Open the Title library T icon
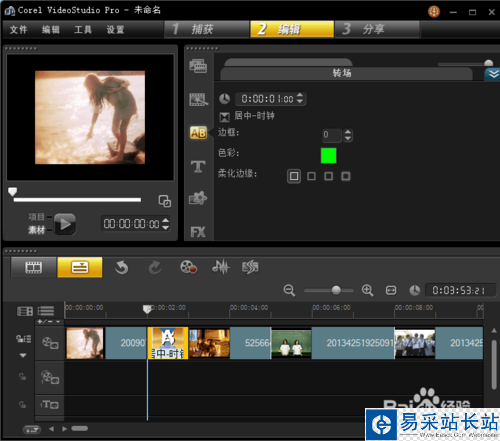Viewport: 500px width, 441px height. click(198, 166)
